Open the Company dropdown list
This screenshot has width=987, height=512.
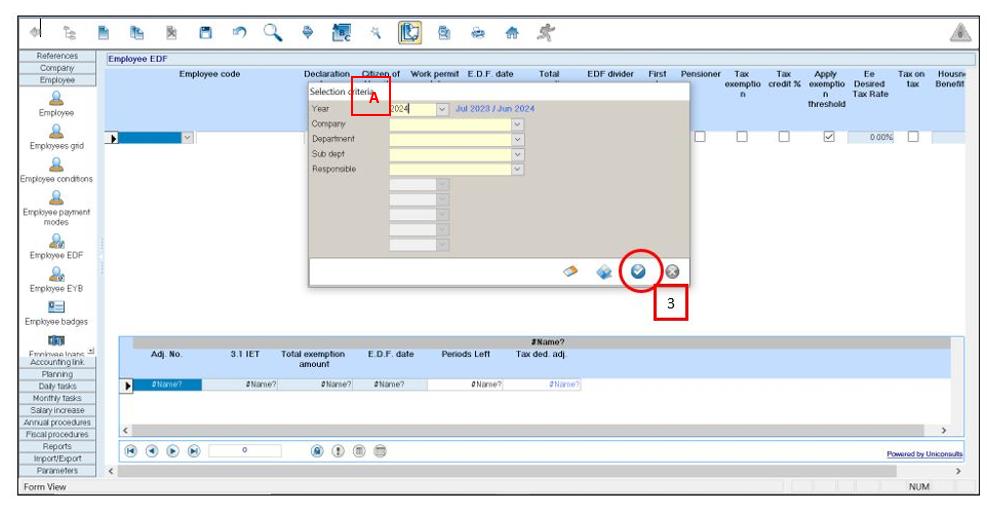(x=517, y=124)
